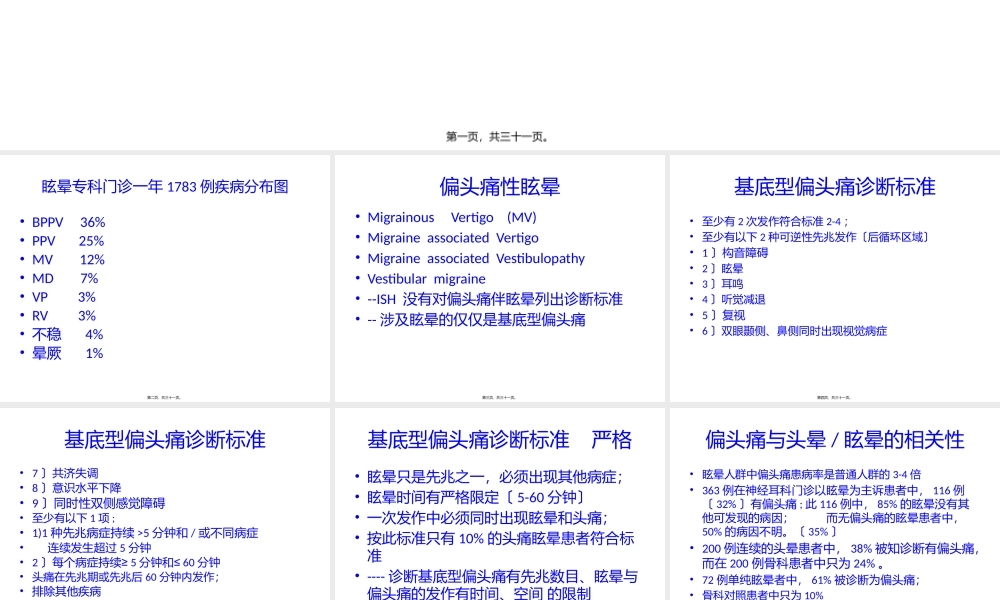Click the line '连续发生超过 5 分钟'

[x=99, y=548]
